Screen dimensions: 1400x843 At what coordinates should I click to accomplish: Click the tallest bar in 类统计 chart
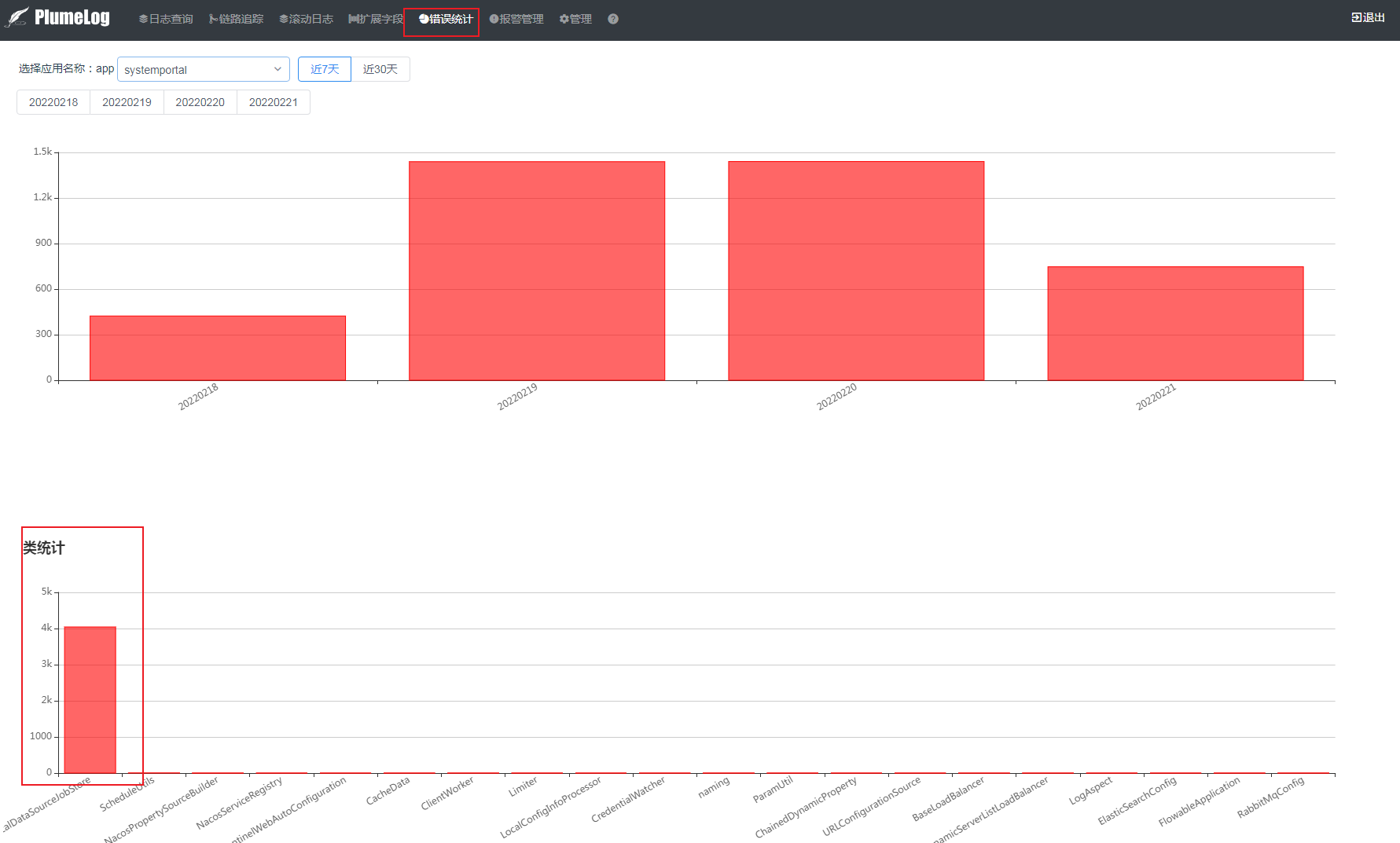[x=90, y=700]
